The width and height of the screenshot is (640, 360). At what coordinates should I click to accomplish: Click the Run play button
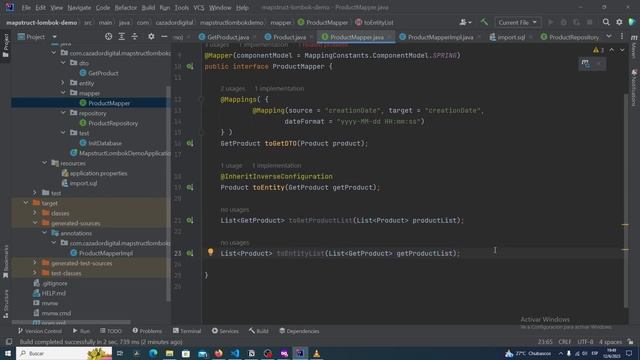click(551, 22)
